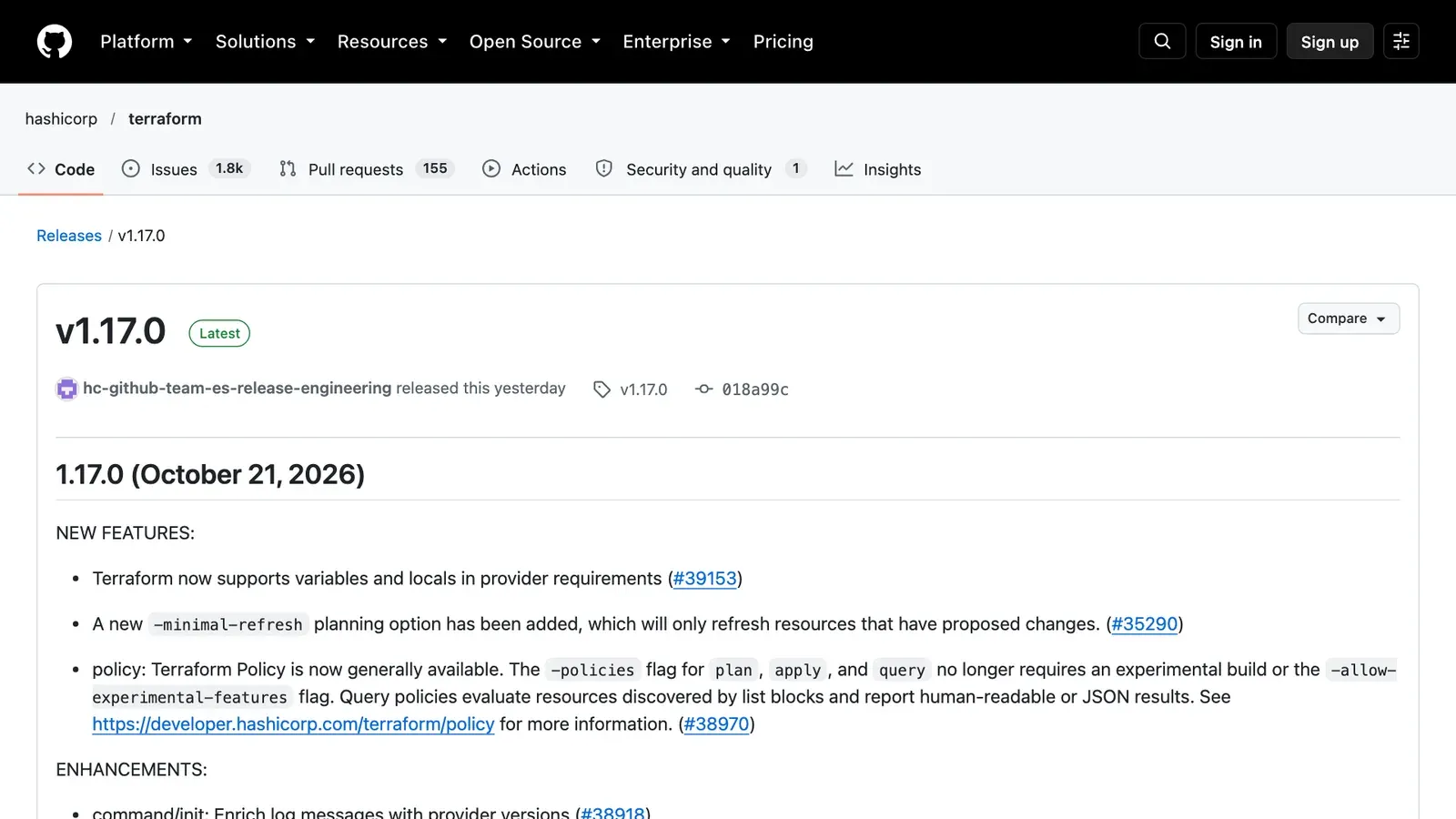Screen dimensions: 1456x819
Task: Open commit 018a99c link
Action: (x=755, y=389)
